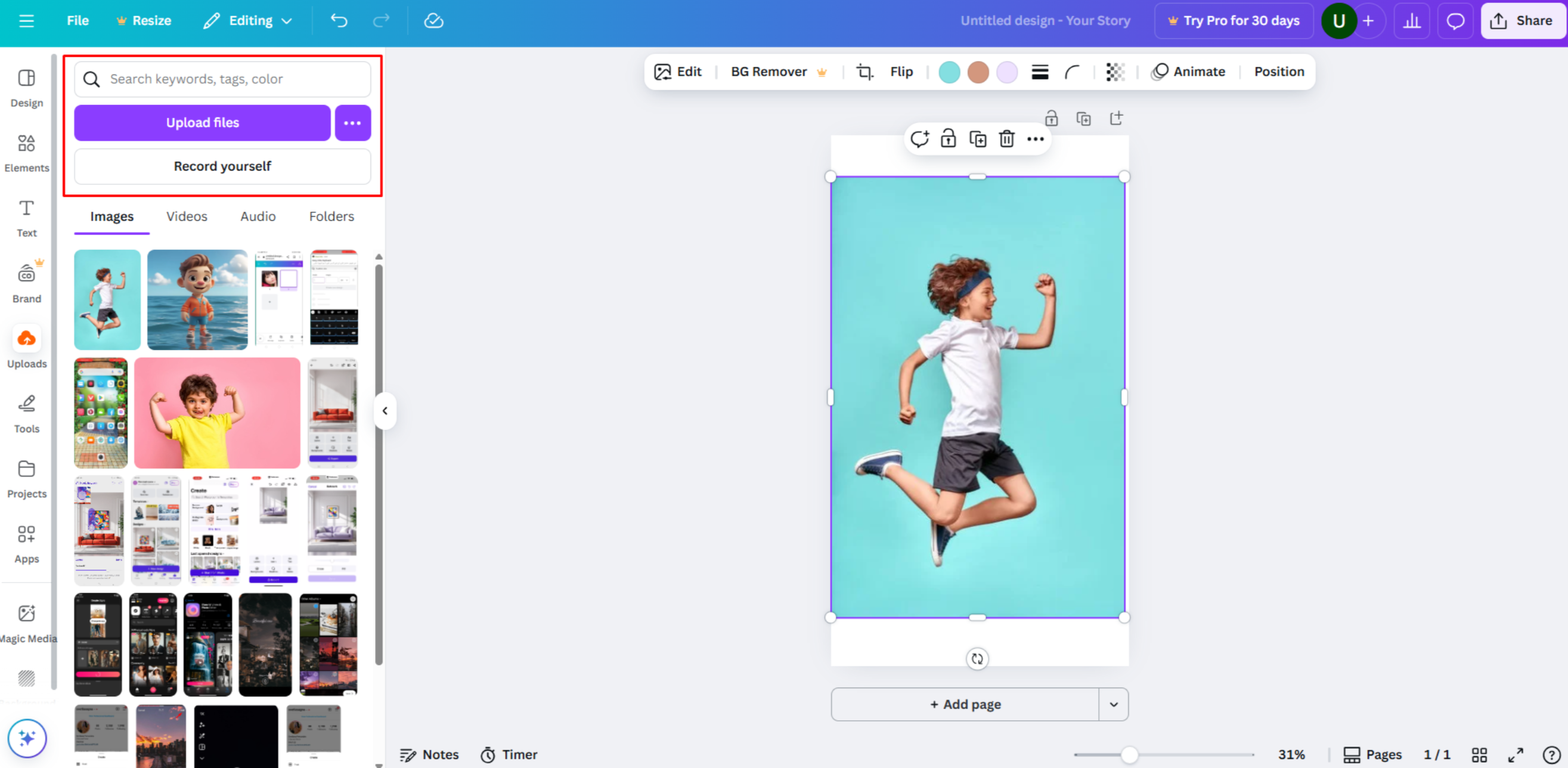
Task: Select the tan brown color swatch
Action: [978, 72]
